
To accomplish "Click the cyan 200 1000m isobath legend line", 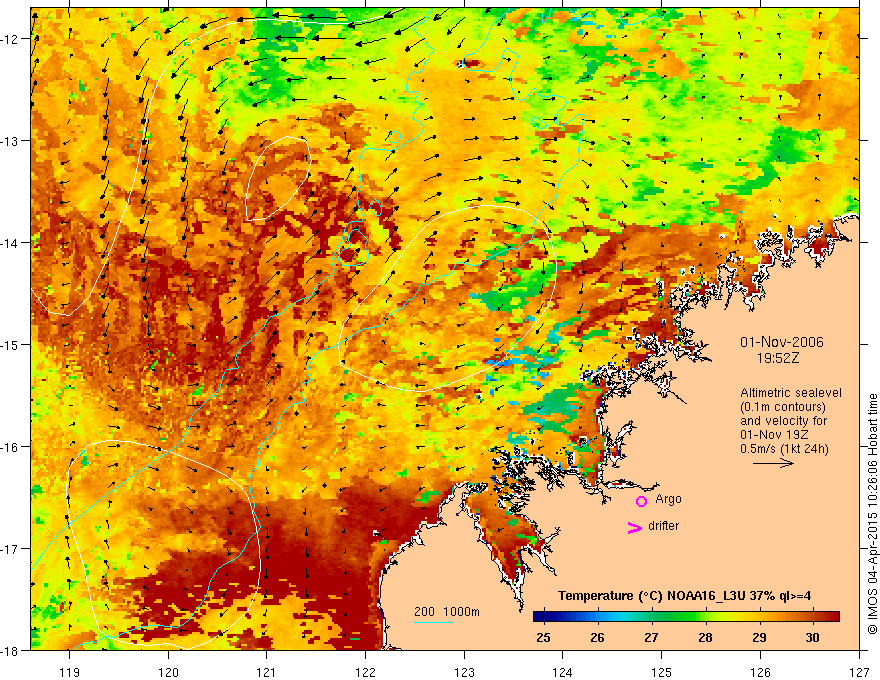I will point(433,622).
